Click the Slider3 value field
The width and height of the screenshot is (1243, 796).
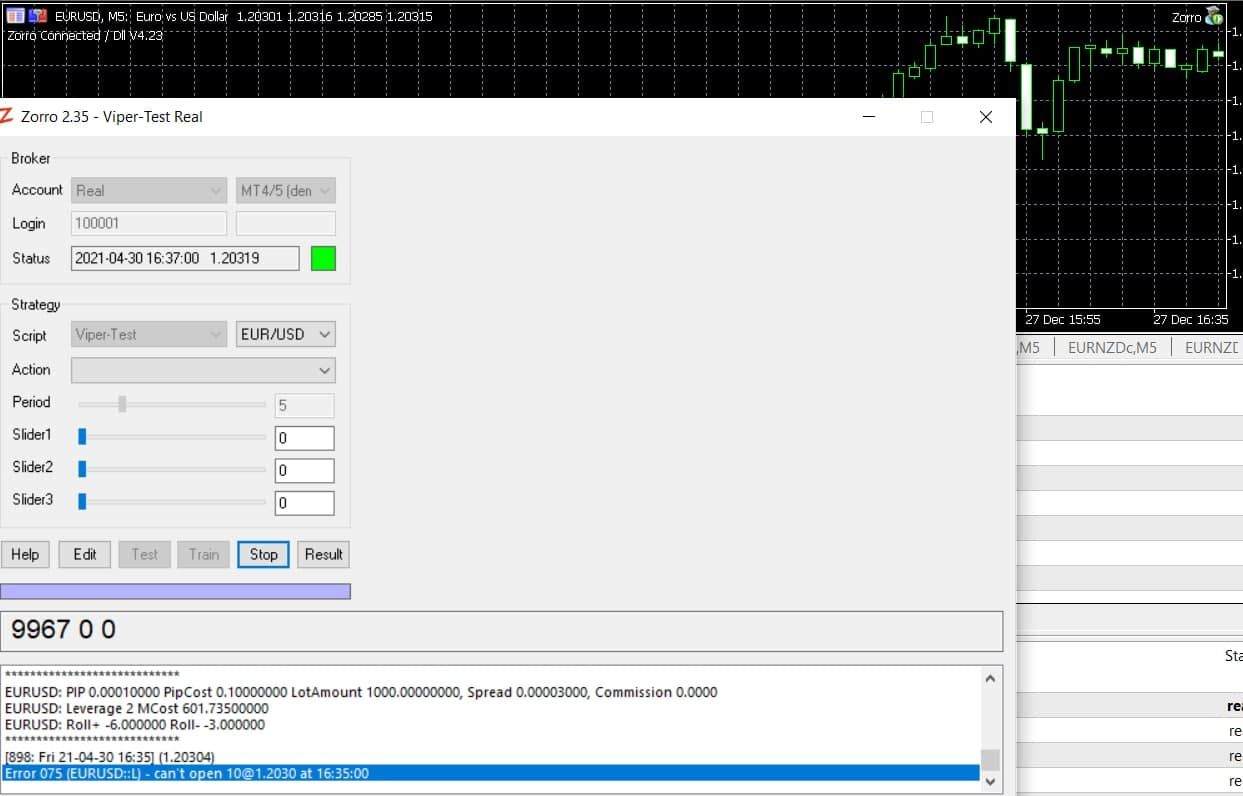point(304,503)
